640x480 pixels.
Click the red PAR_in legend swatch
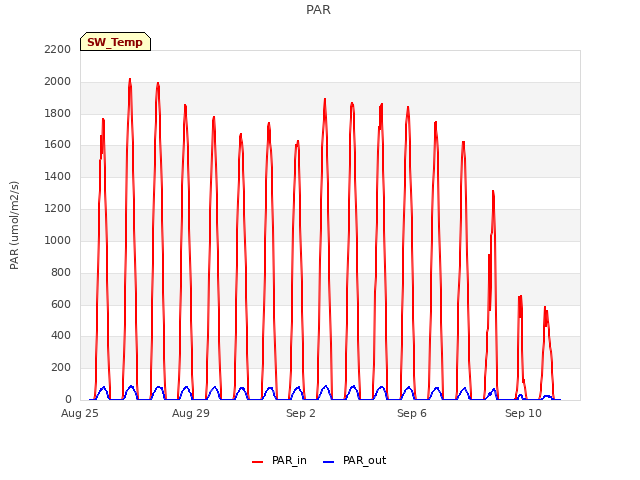coord(258,462)
